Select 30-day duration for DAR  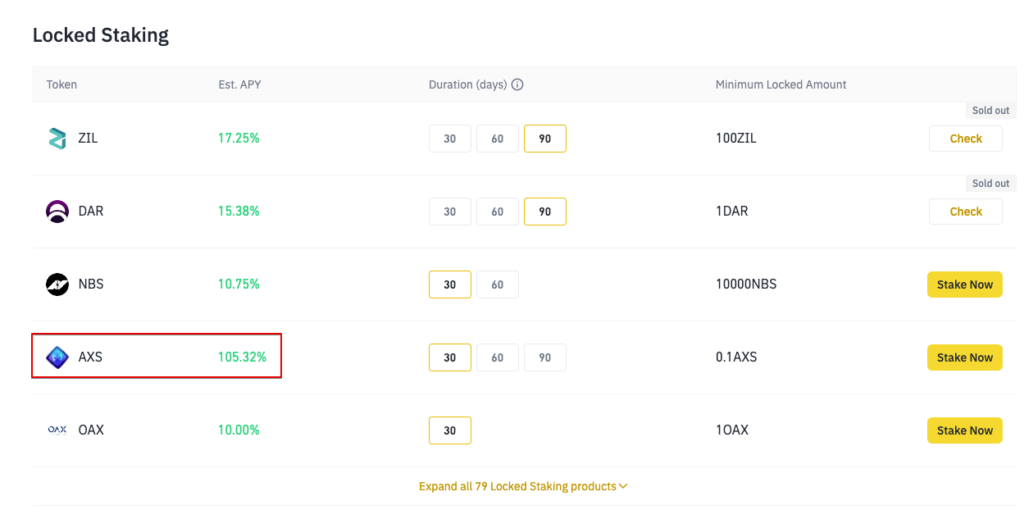tap(450, 212)
